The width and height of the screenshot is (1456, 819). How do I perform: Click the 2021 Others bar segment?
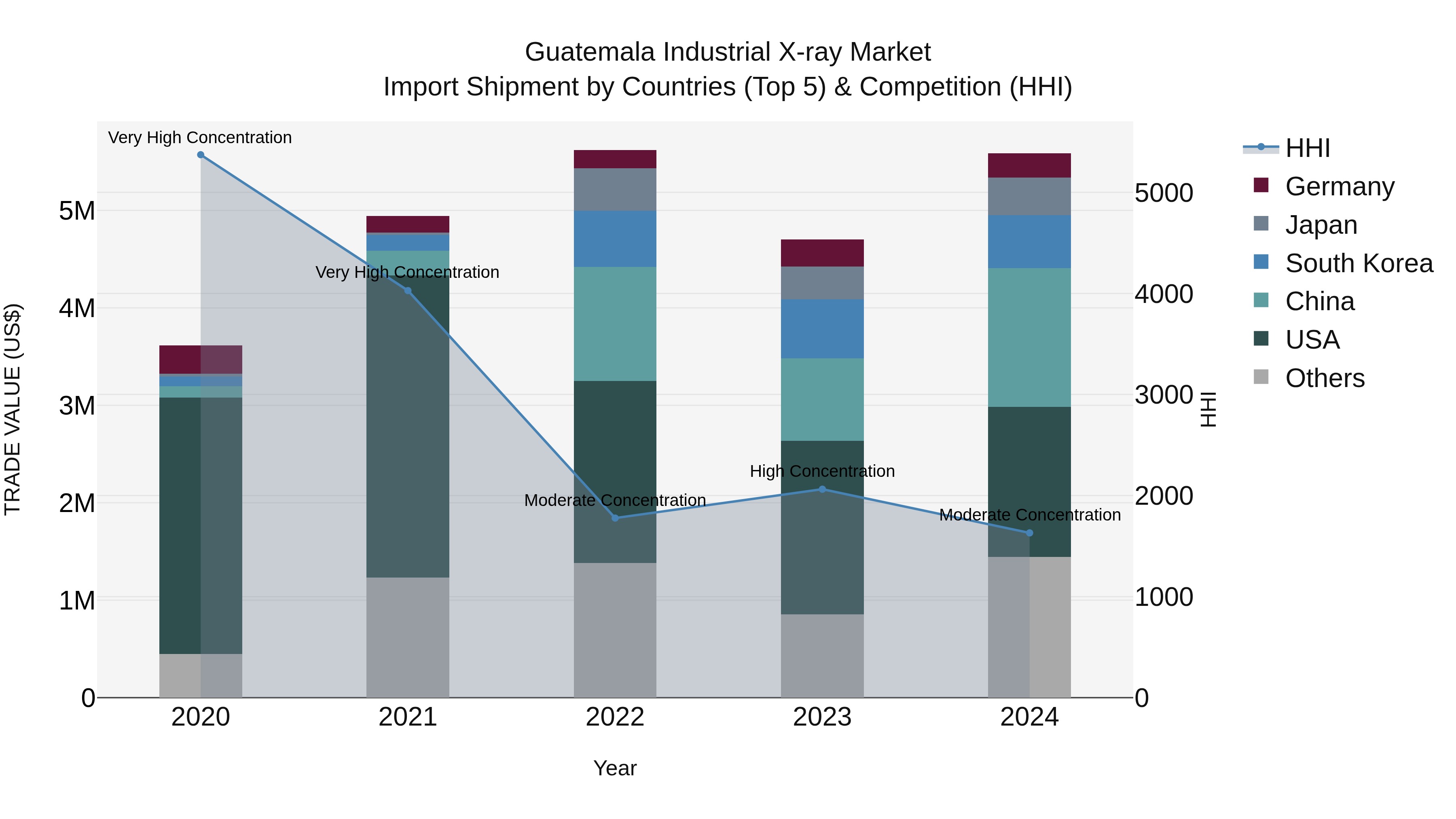coord(408,637)
